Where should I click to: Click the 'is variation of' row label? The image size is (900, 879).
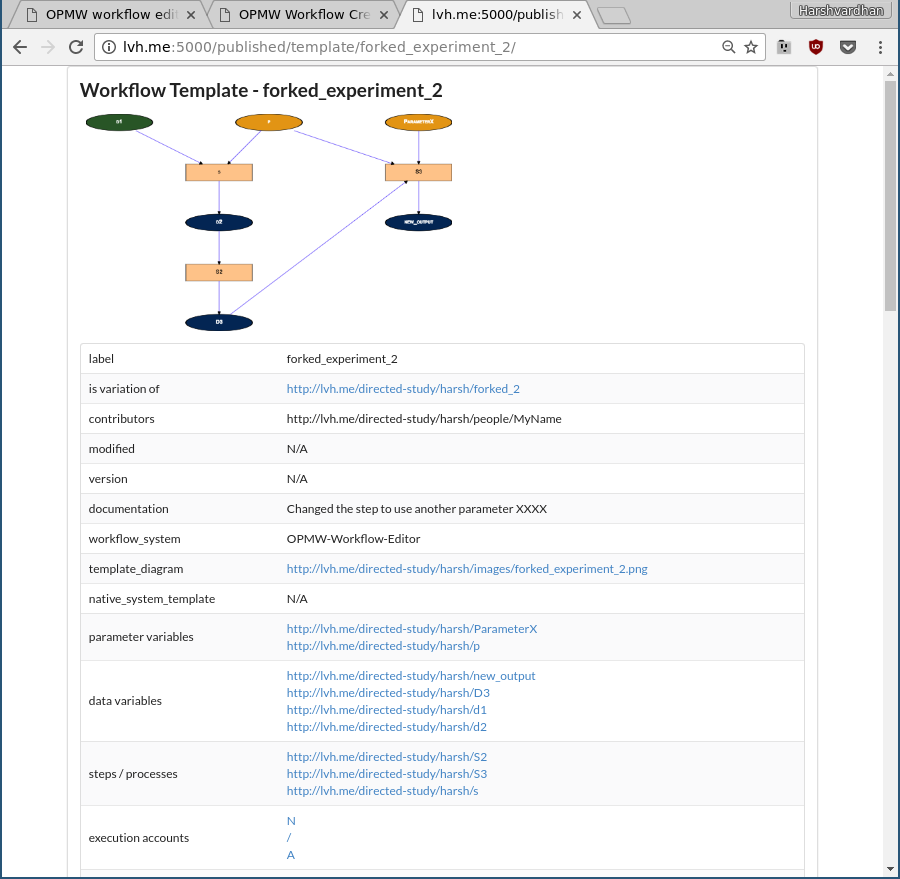124,389
